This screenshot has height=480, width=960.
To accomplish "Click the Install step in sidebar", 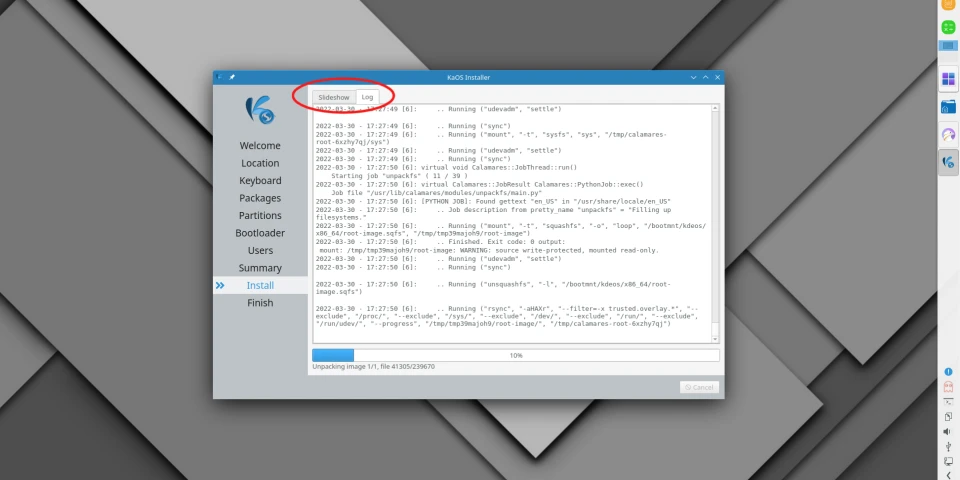I will point(260,286).
